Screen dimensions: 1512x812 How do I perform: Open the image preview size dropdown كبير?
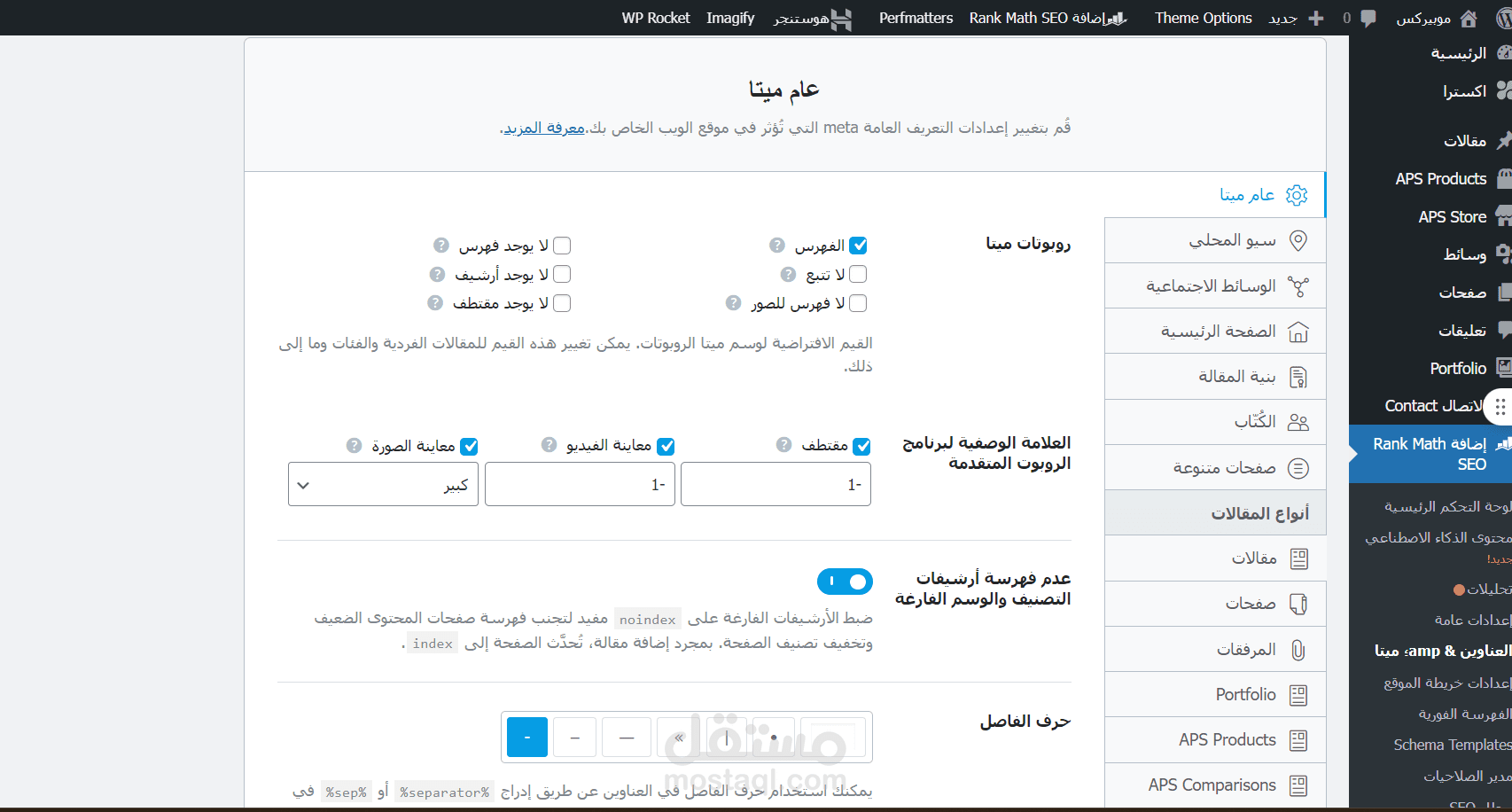coord(383,485)
